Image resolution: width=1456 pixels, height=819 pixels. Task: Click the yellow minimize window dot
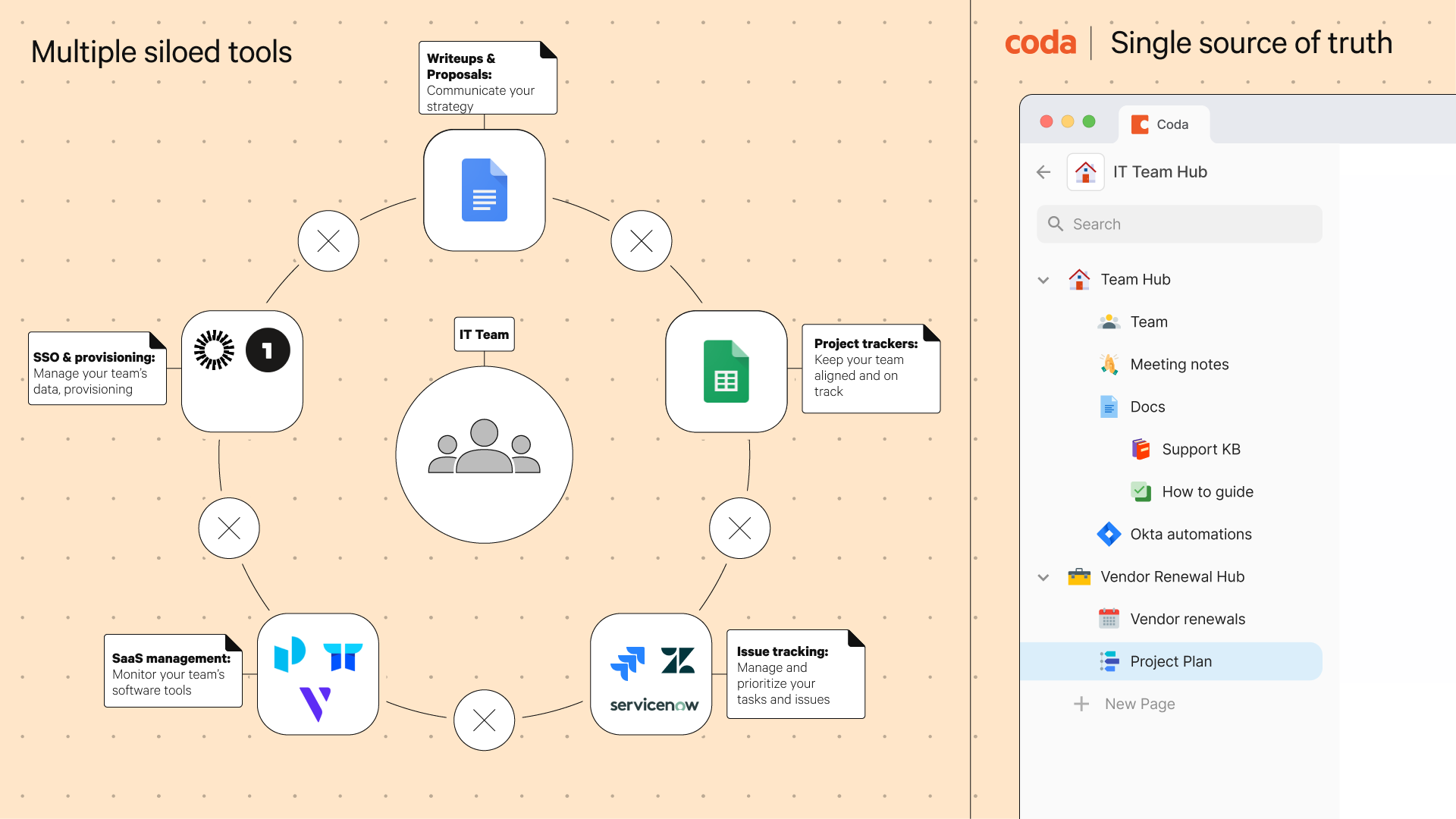pyautogui.click(x=1068, y=121)
